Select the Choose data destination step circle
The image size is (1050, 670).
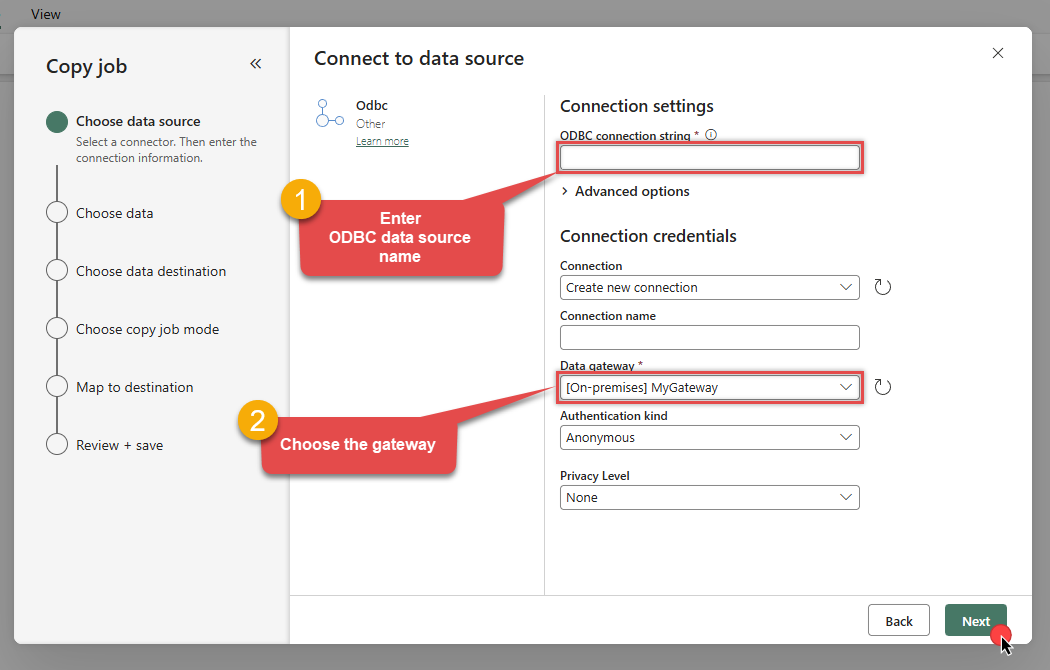[x=57, y=271]
